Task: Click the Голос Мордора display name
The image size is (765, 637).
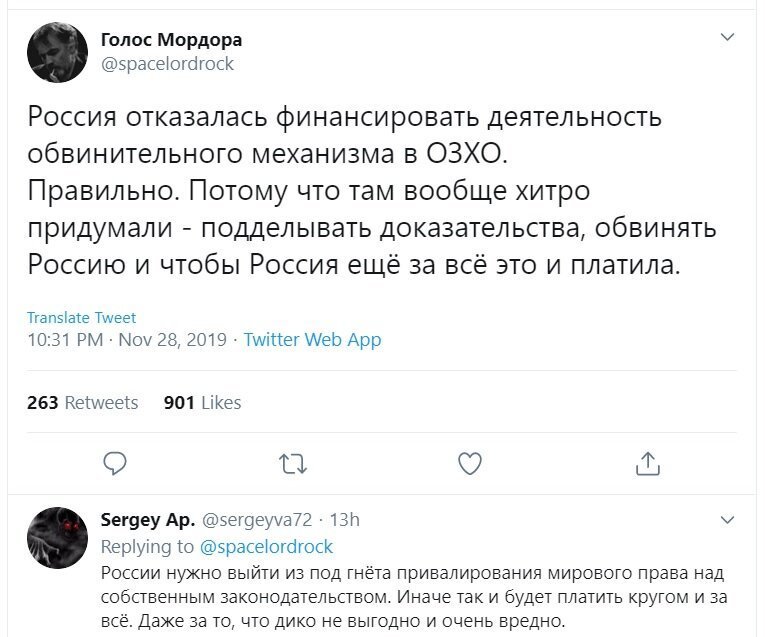Action: tap(171, 40)
